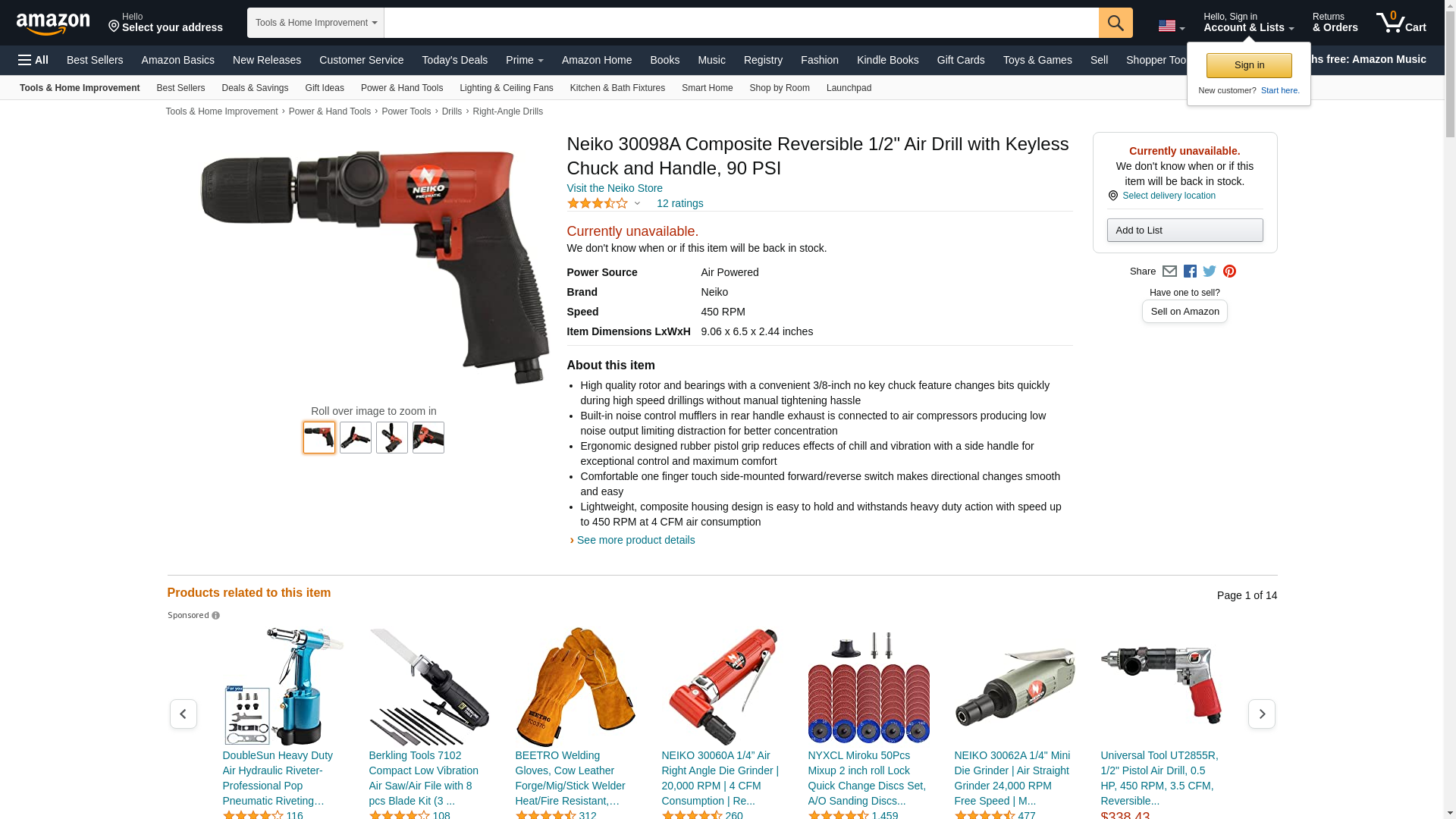
Task: Open the country flag language dropdown
Action: pyautogui.click(x=1171, y=27)
